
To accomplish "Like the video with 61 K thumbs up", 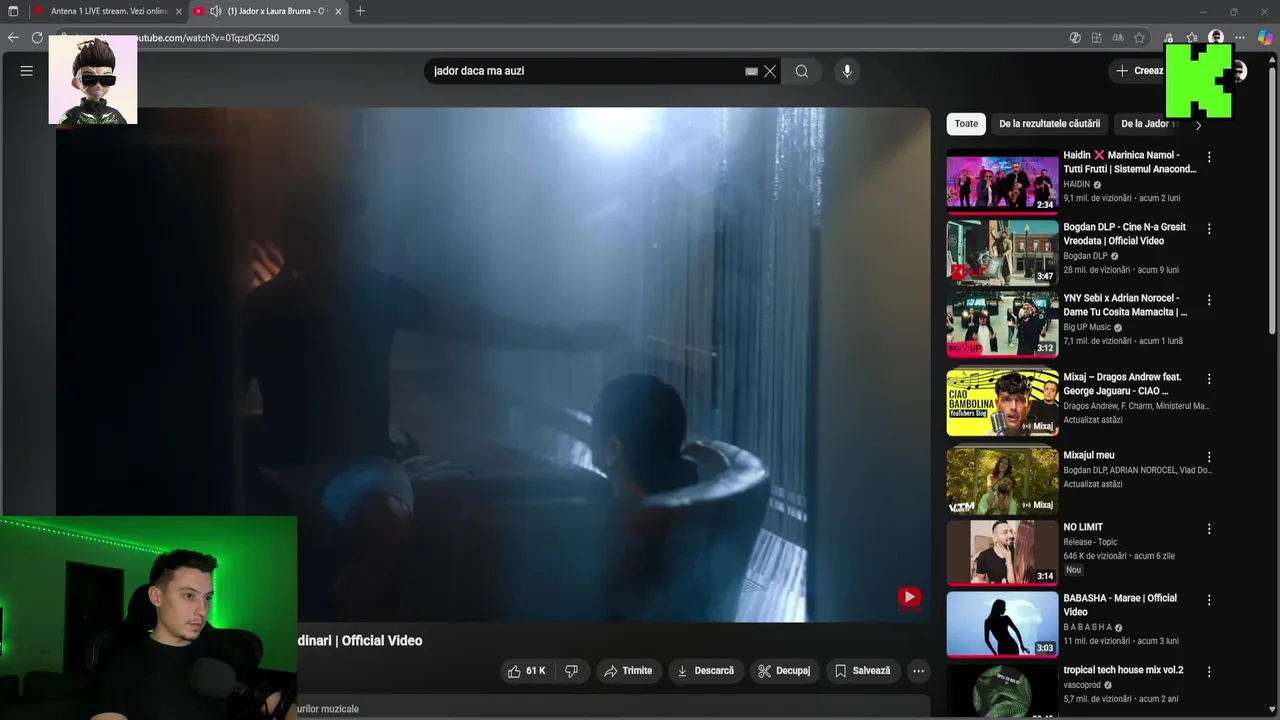I will (x=526, y=671).
